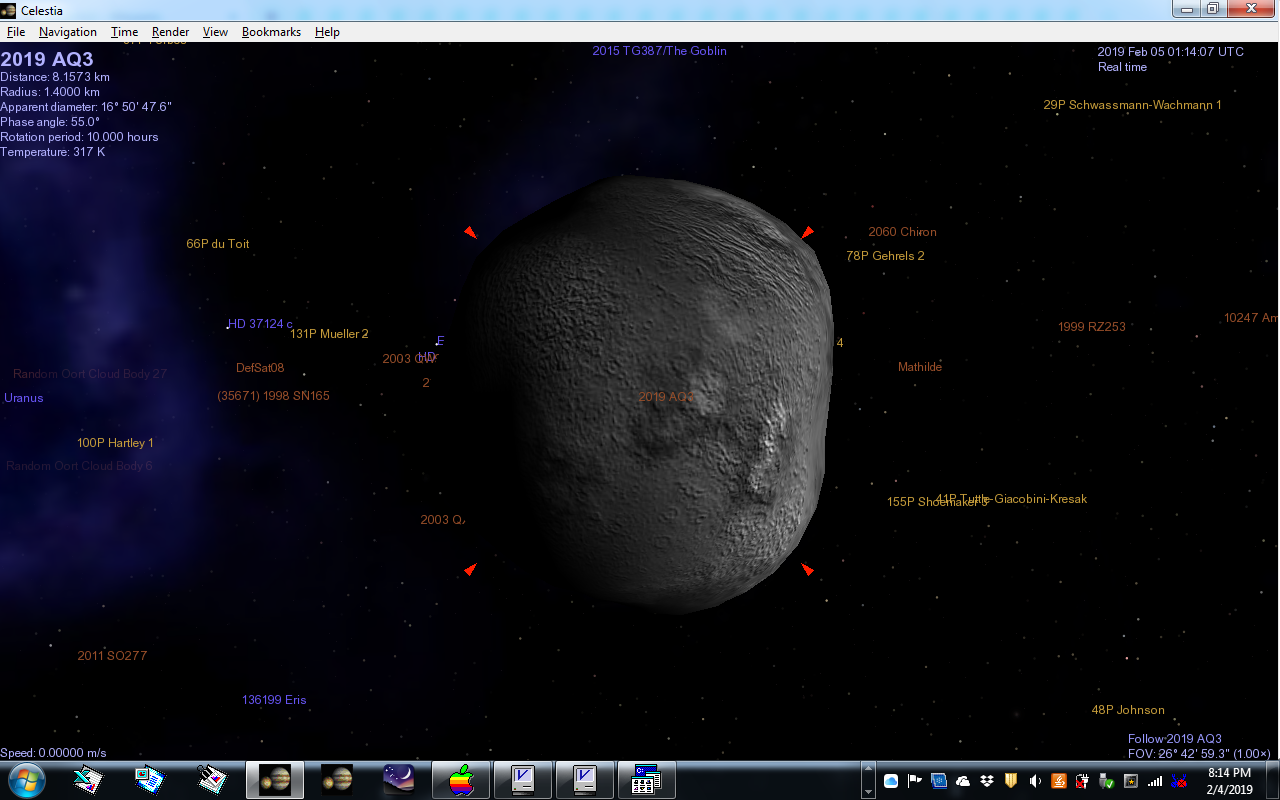Select the 29P Schwassmann-Wachmann 1 label
Image resolution: width=1280 pixels, height=800 pixels.
(x=1132, y=105)
